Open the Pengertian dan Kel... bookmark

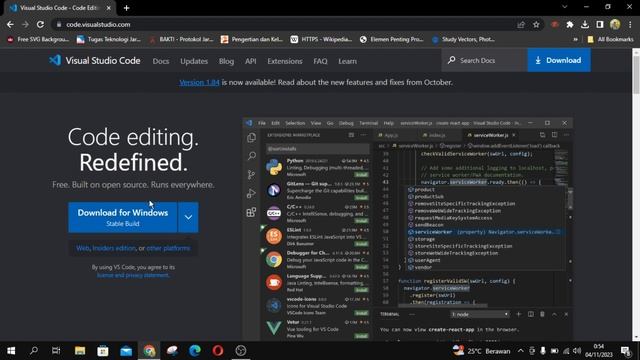click(252, 40)
